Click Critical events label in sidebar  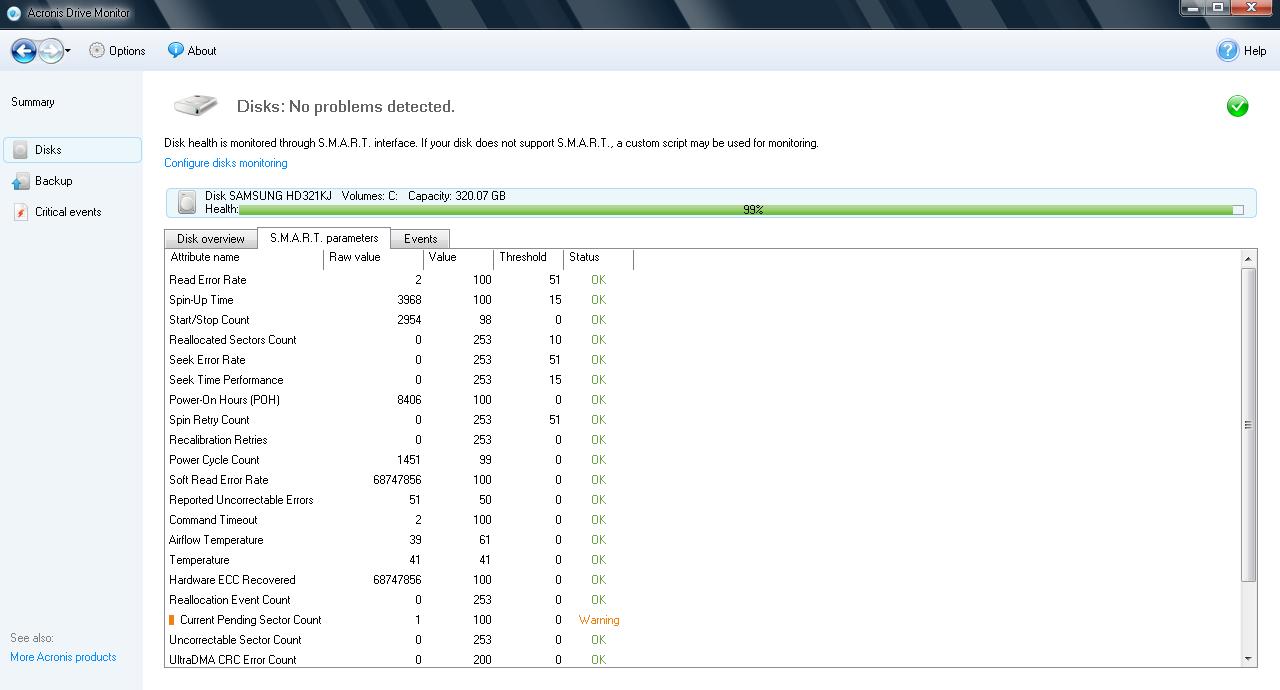coord(68,212)
